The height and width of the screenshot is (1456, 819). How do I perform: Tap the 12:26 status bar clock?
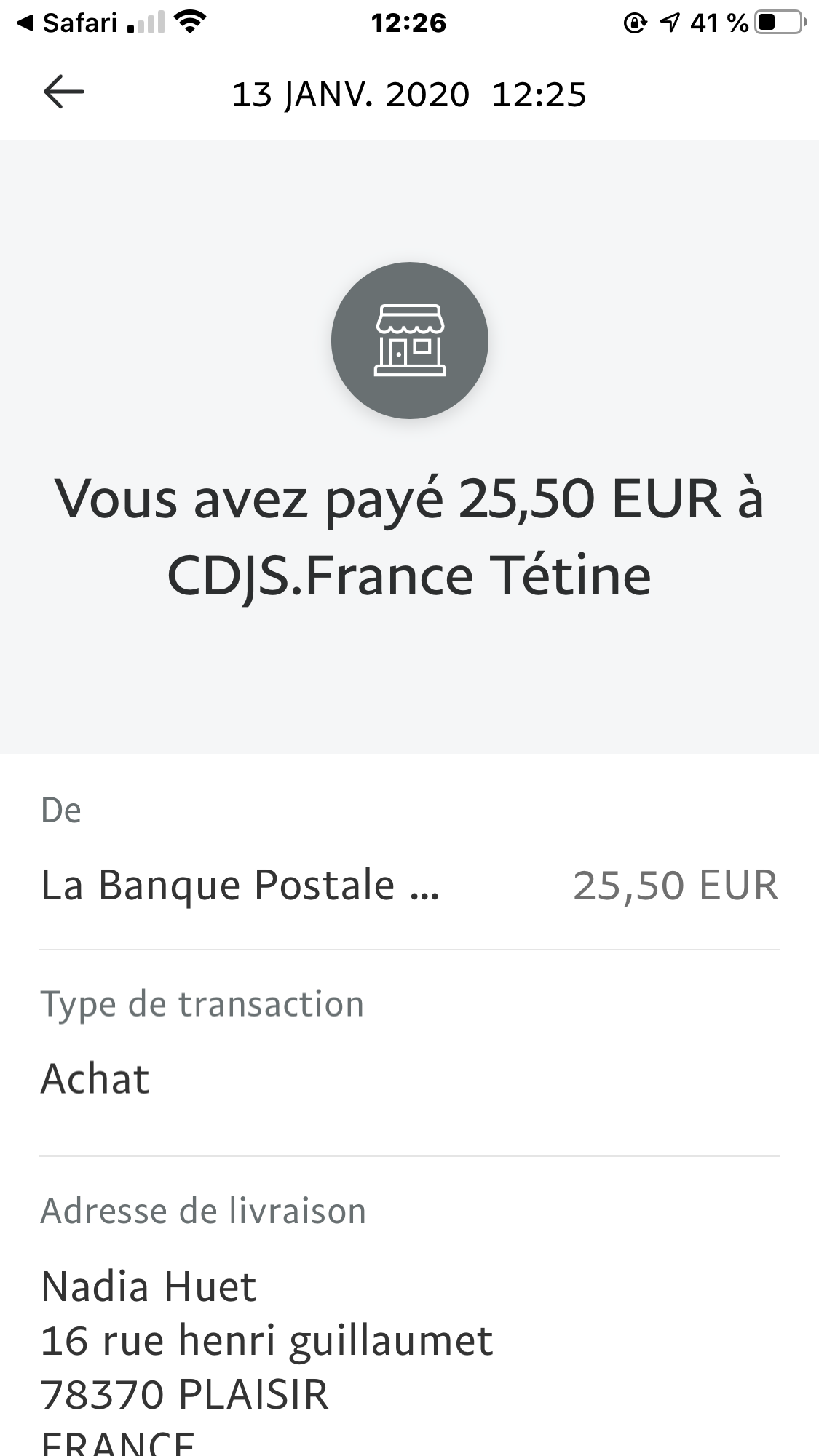click(408, 23)
